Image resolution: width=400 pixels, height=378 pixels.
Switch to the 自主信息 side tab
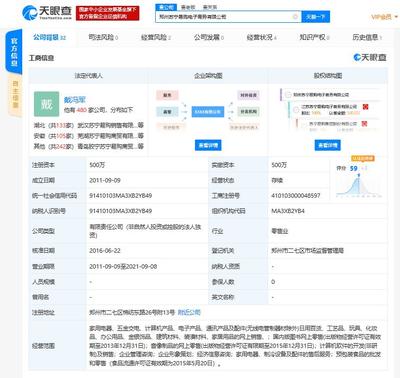pos(15,94)
